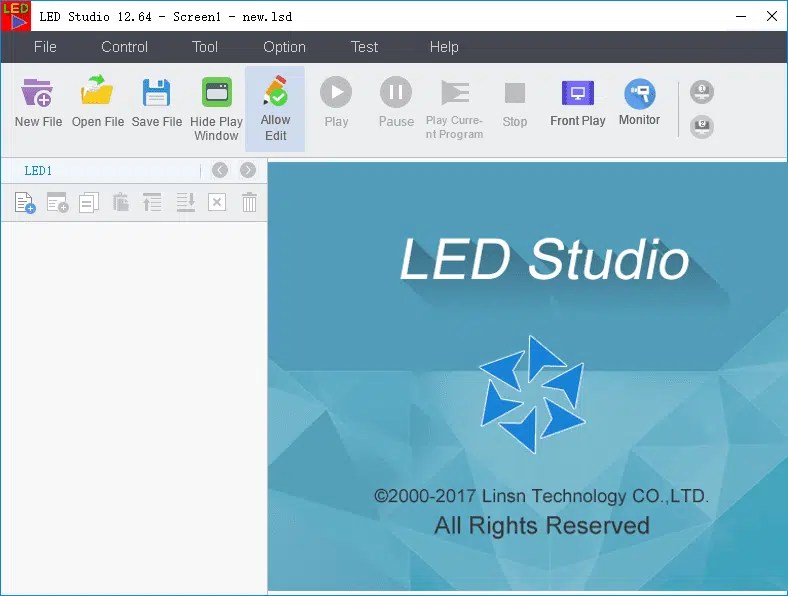
Task: Open the Help menu
Action: [x=444, y=47]
